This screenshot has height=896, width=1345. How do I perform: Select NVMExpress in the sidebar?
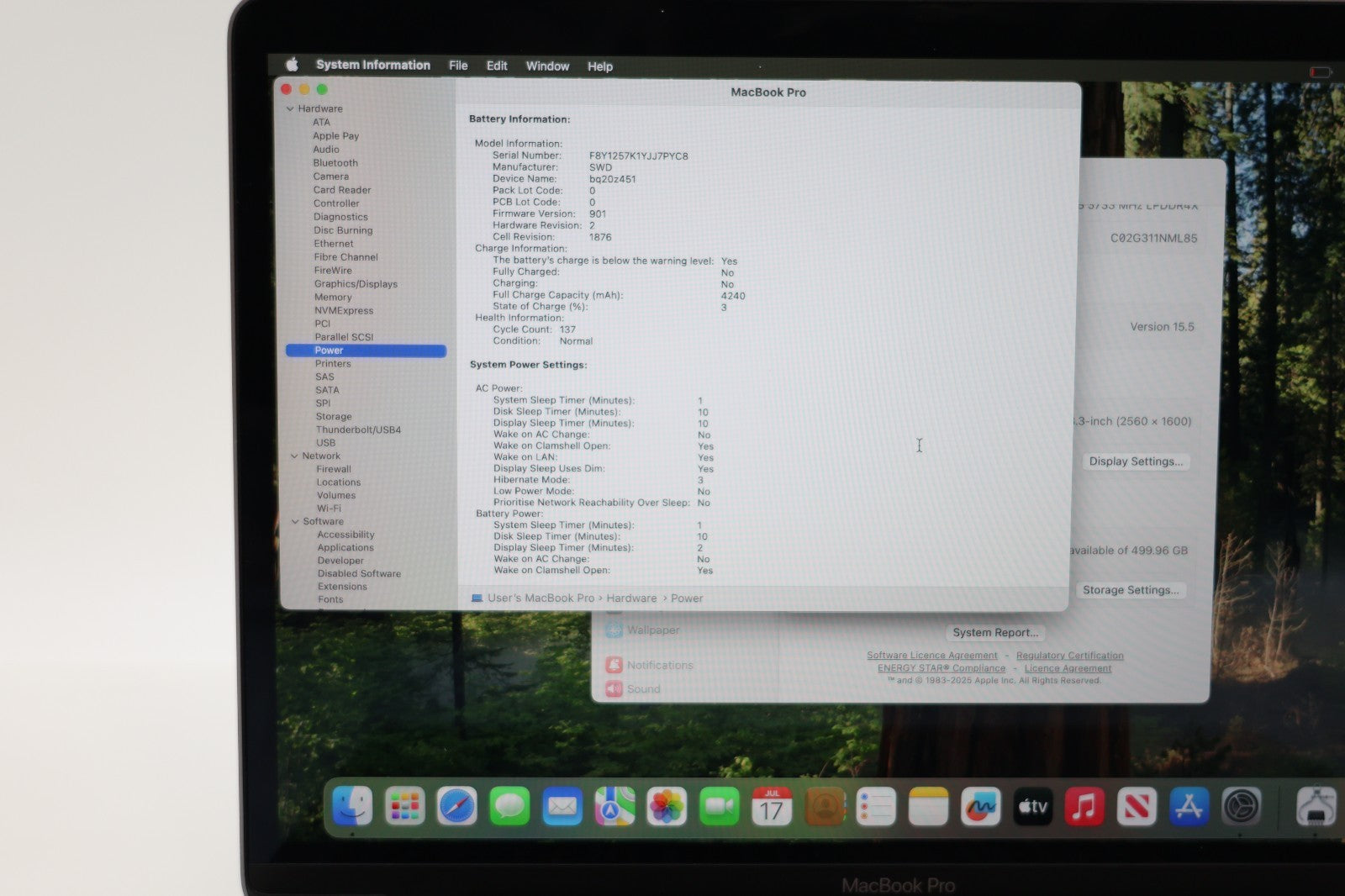coord(344,311)
